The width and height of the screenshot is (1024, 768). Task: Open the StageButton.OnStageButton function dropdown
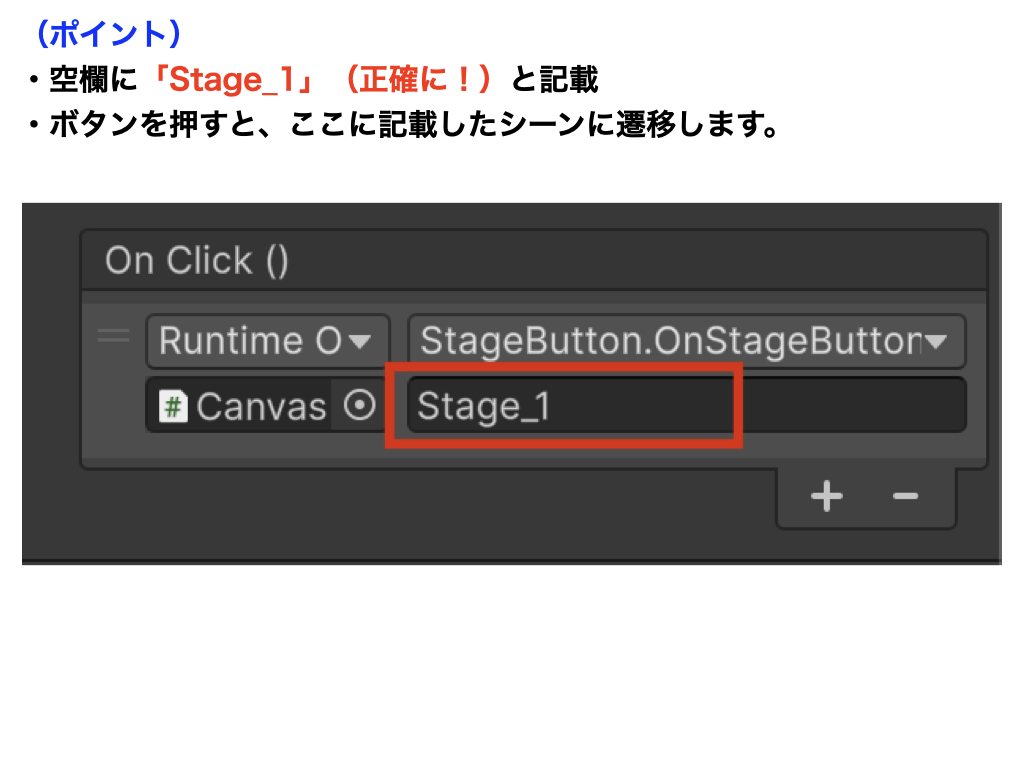(x=684, y=341)
